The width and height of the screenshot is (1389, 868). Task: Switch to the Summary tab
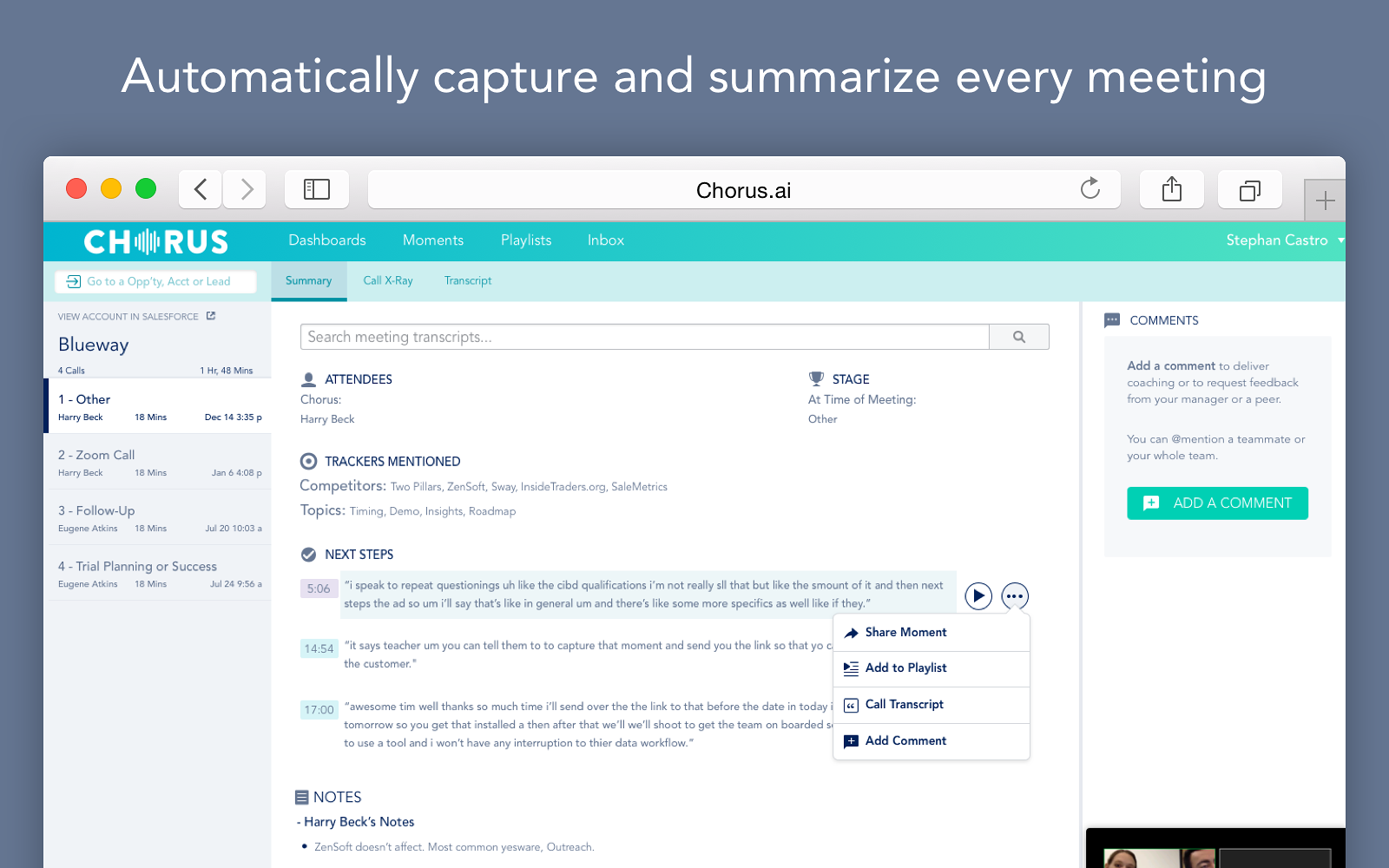(309, 280)
